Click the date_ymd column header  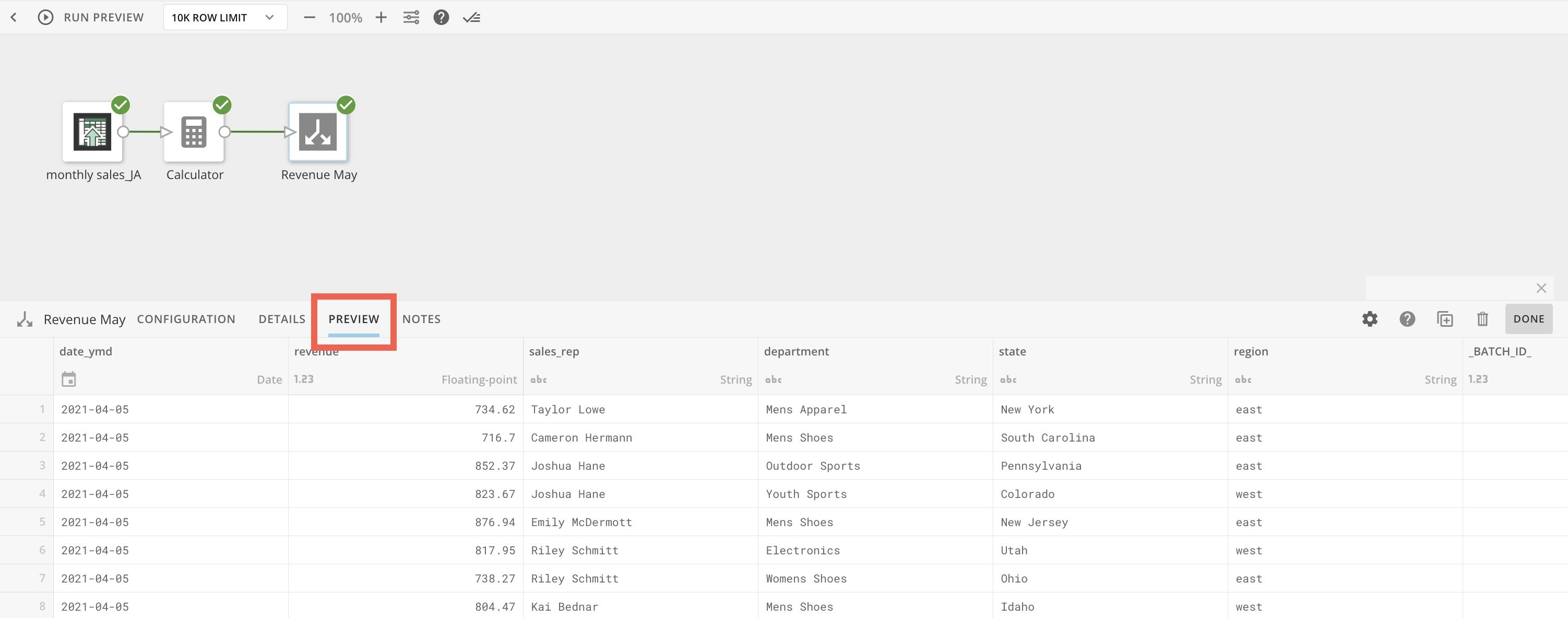coord(86,351)
